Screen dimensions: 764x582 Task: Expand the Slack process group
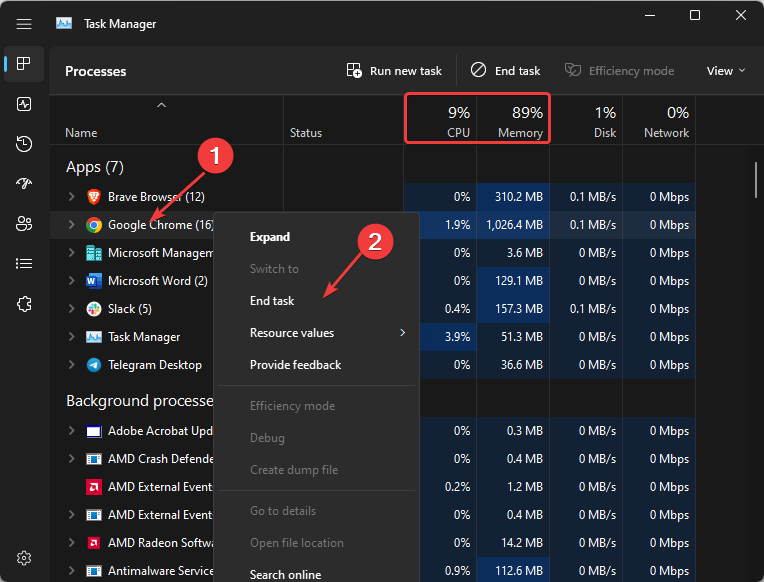71,309
